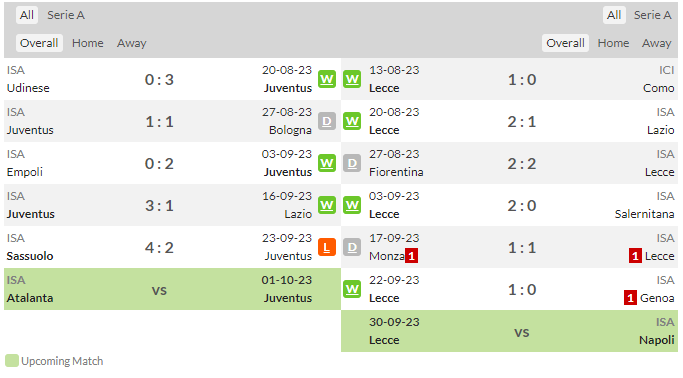Click the W badge for Juventus vs Lazio
683x378 pixels.
coord(327,205)
